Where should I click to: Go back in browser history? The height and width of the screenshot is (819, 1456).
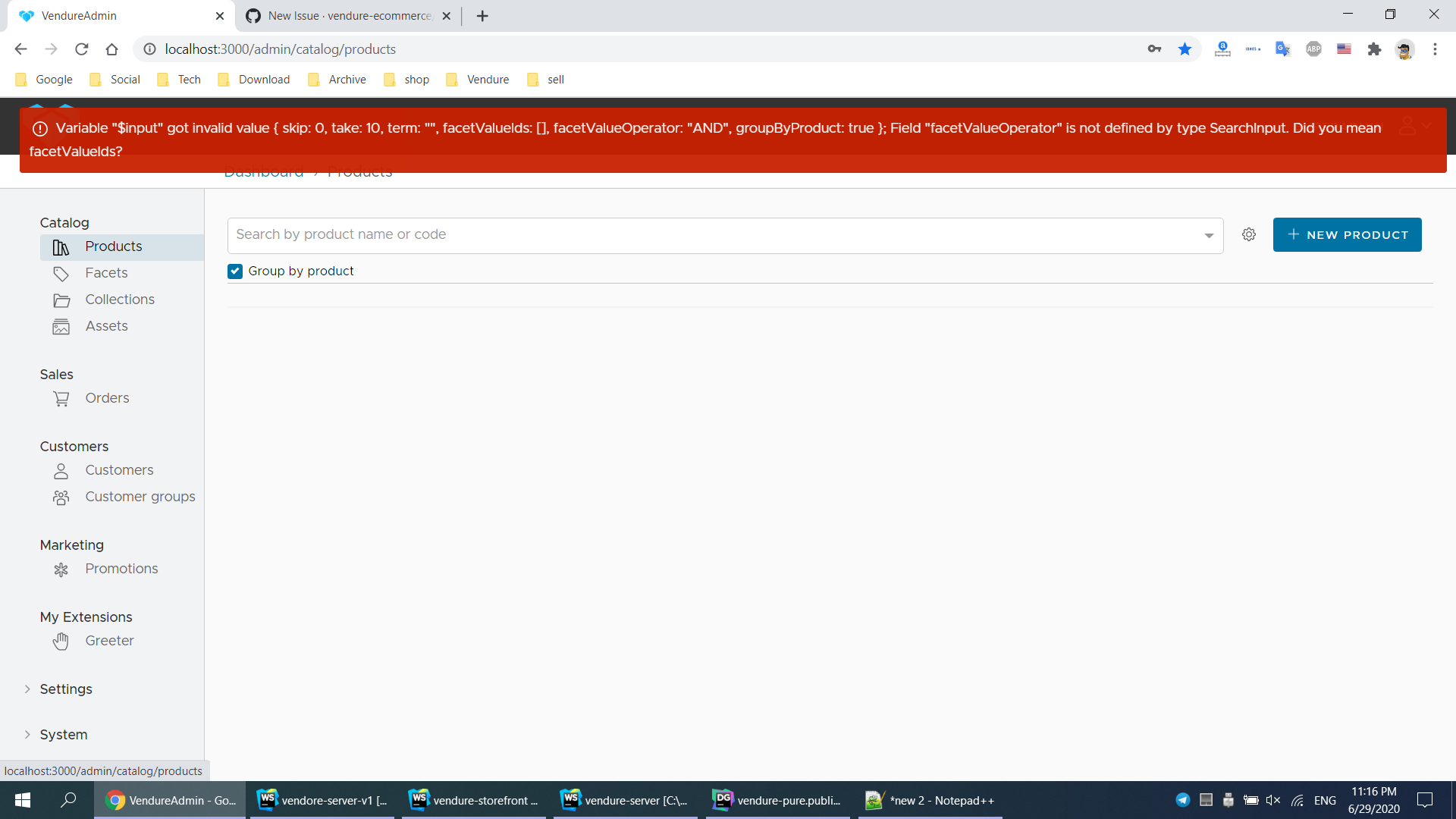pos(20,49)
